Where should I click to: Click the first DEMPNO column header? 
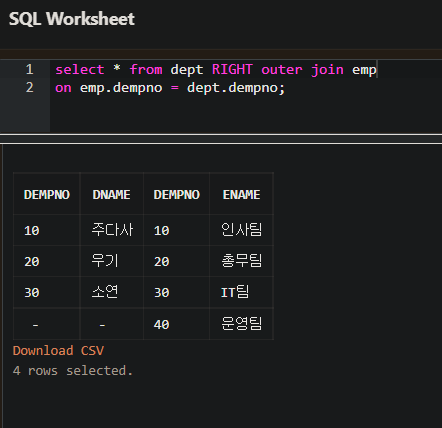[x=47, y=195]
